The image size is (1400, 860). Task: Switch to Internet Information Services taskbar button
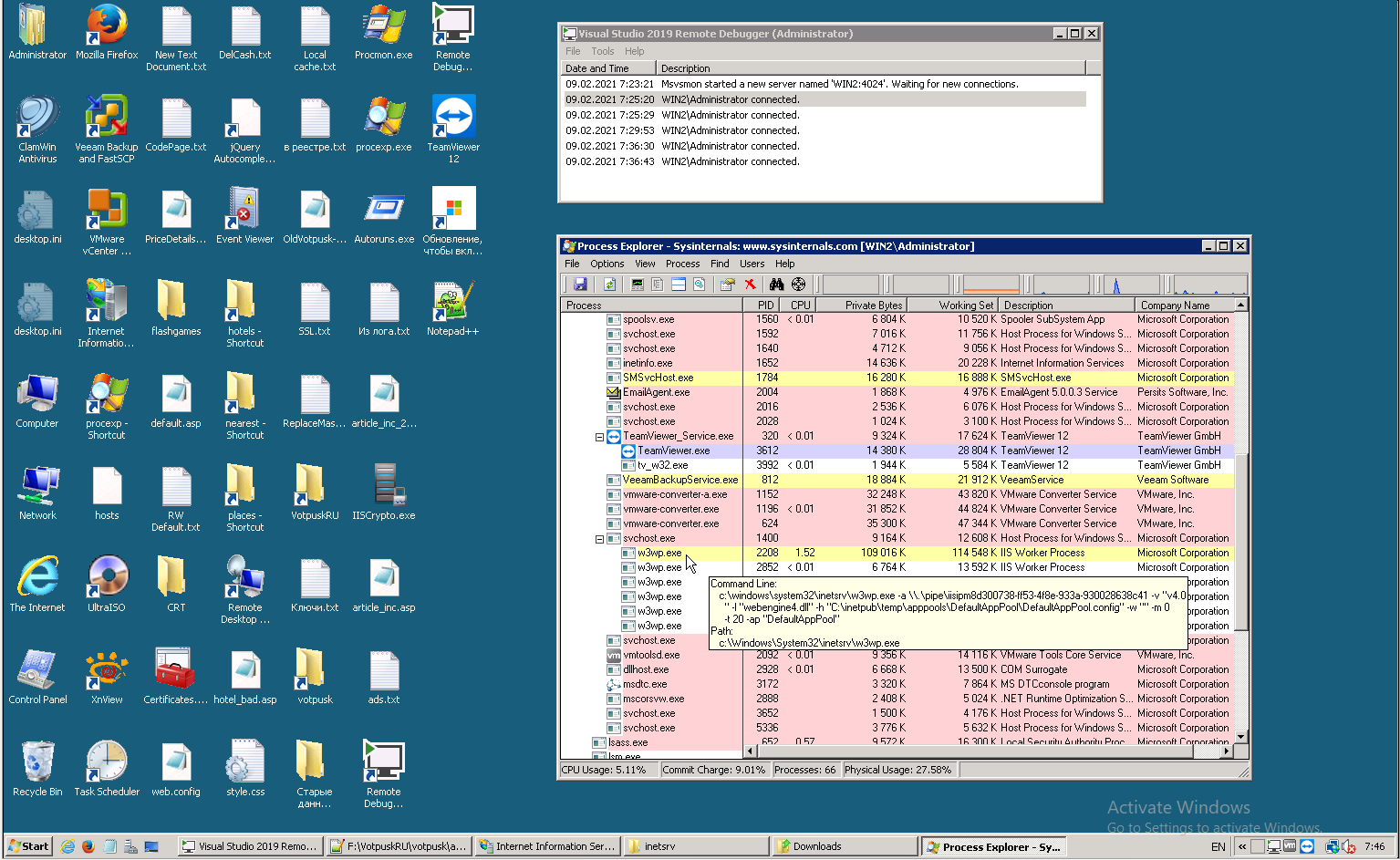coord(547,846)
